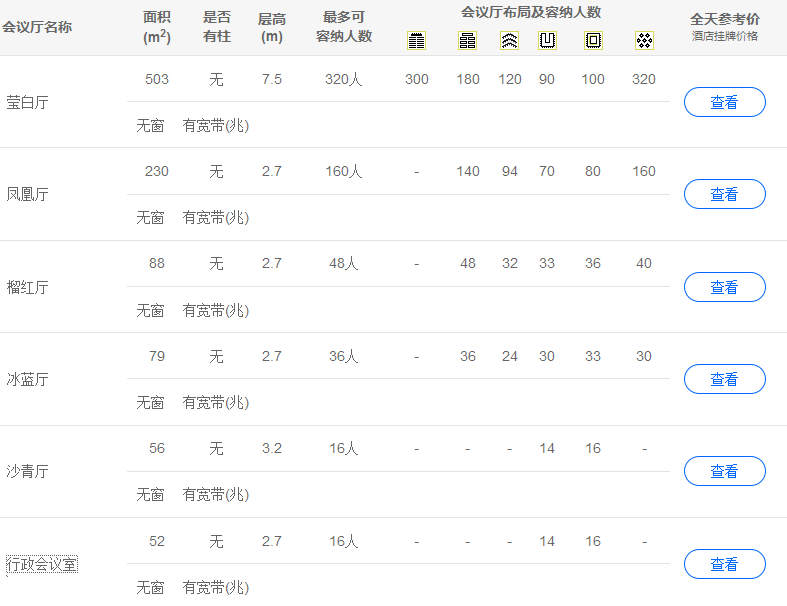This screenshot has height=606, width=787.
Task: Click the fishbone chevron layout icon
Action: click(510, 41)
